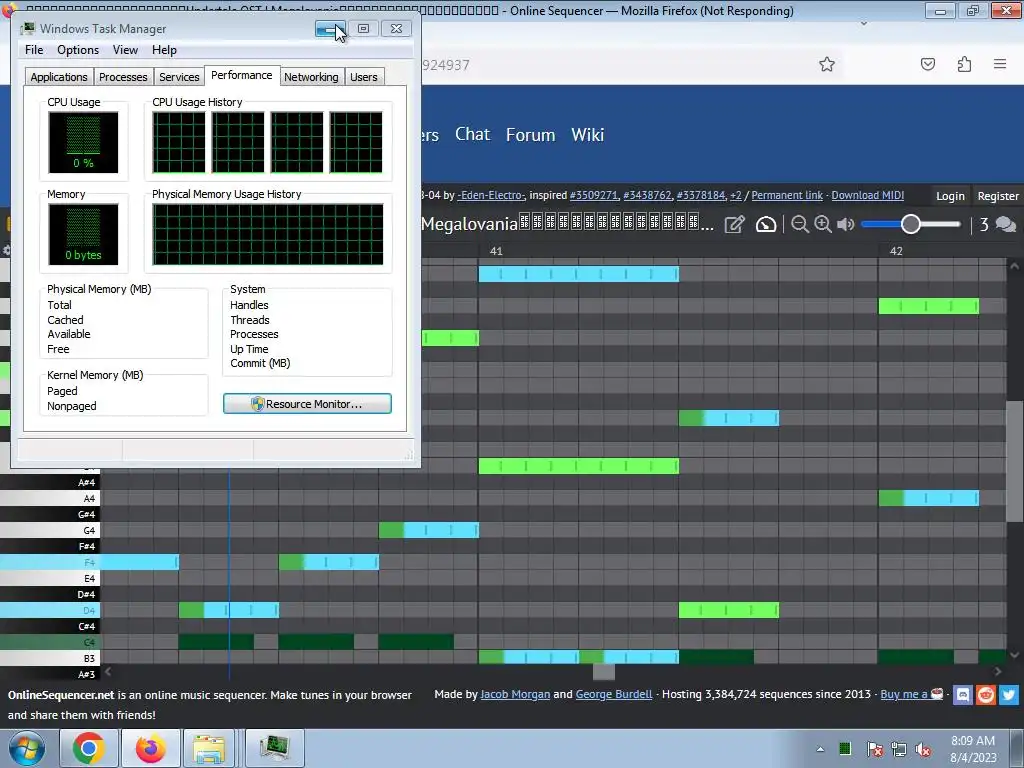The image size is (1024, 768).
Task: Switch to the Processes tab
Action: point(123,77)
